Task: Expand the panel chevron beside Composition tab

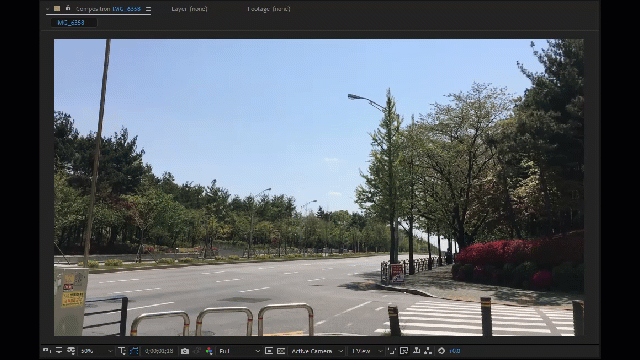Action: click(48, 9)
